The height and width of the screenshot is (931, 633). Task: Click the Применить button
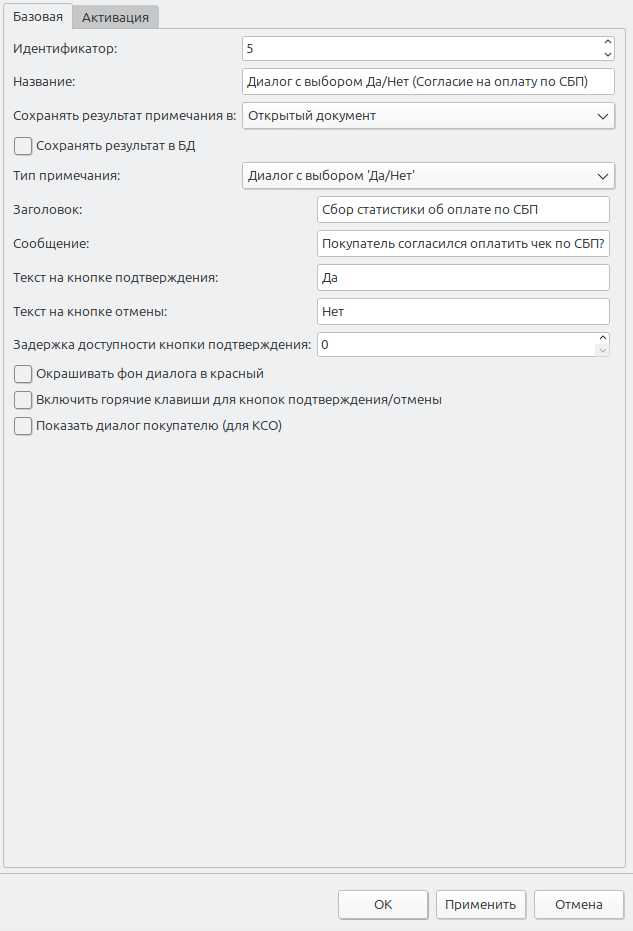[x=481, y=905]
